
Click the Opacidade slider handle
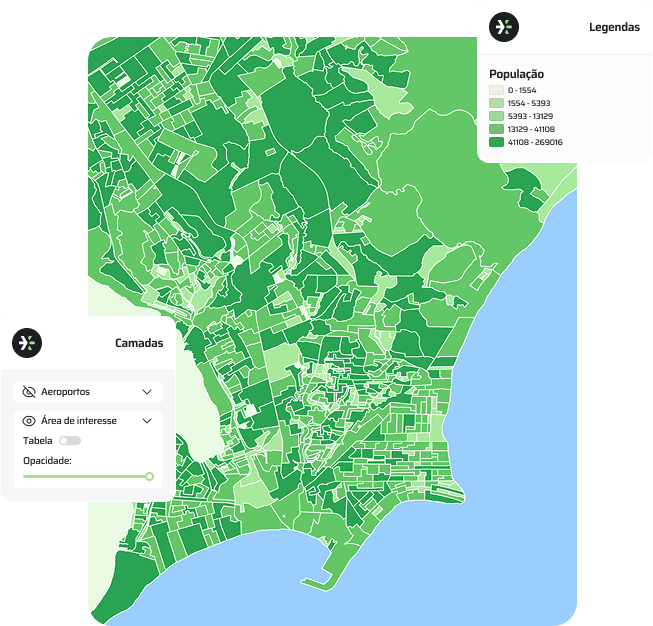tap(149, 477)
